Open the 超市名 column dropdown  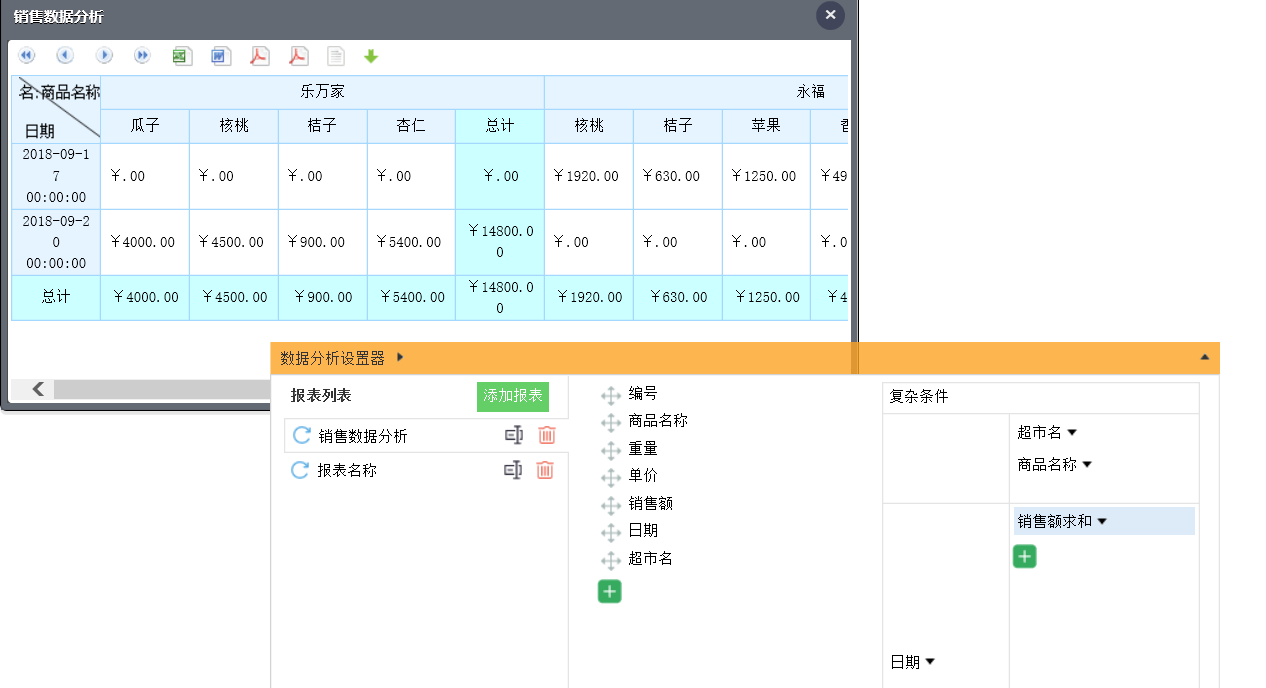[1072, 433]
